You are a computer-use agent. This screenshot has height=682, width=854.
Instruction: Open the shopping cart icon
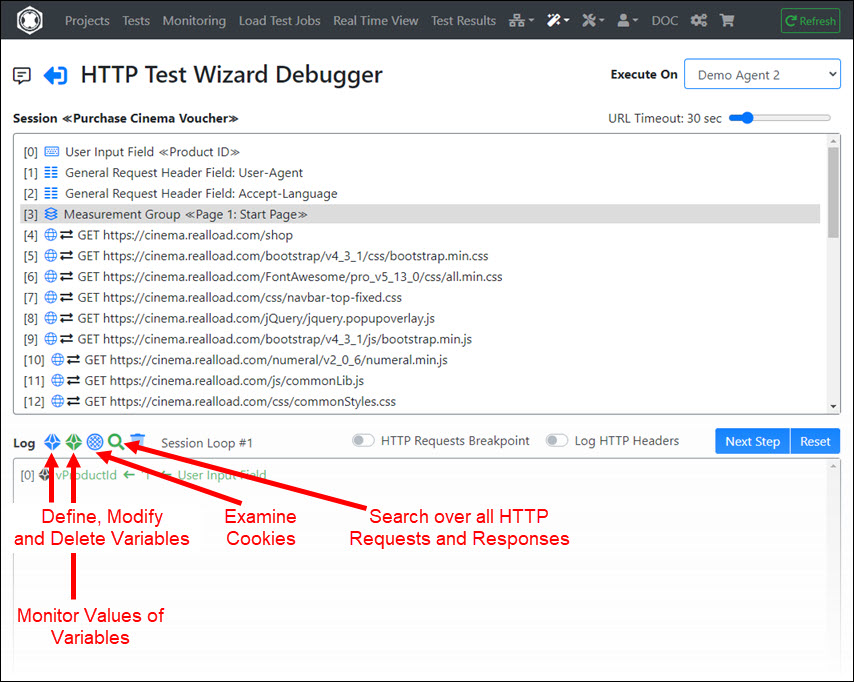(x=727, y=21)
